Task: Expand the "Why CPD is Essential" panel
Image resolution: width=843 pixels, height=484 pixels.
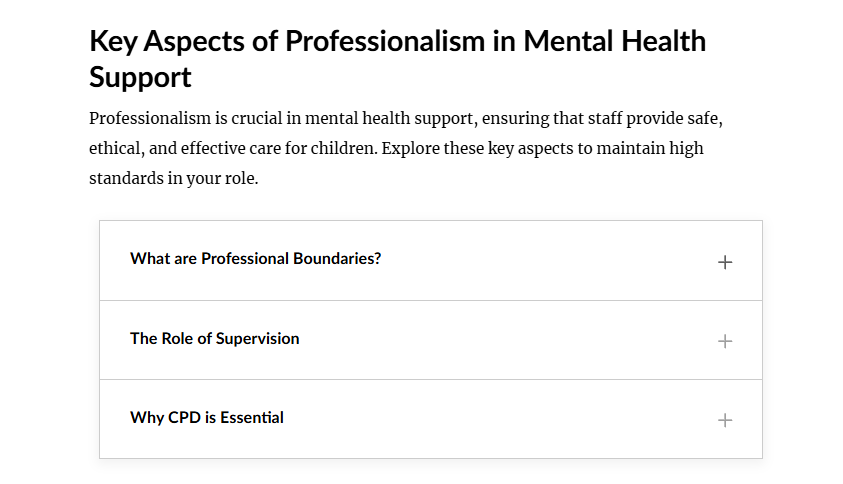Action: [431, 419]
